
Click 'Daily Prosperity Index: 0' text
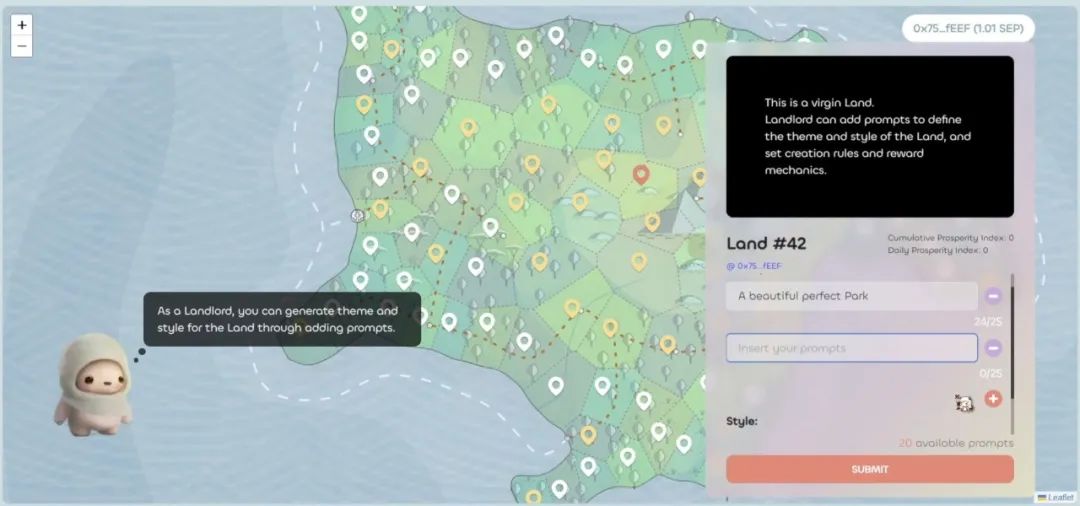tap(937, 251)
